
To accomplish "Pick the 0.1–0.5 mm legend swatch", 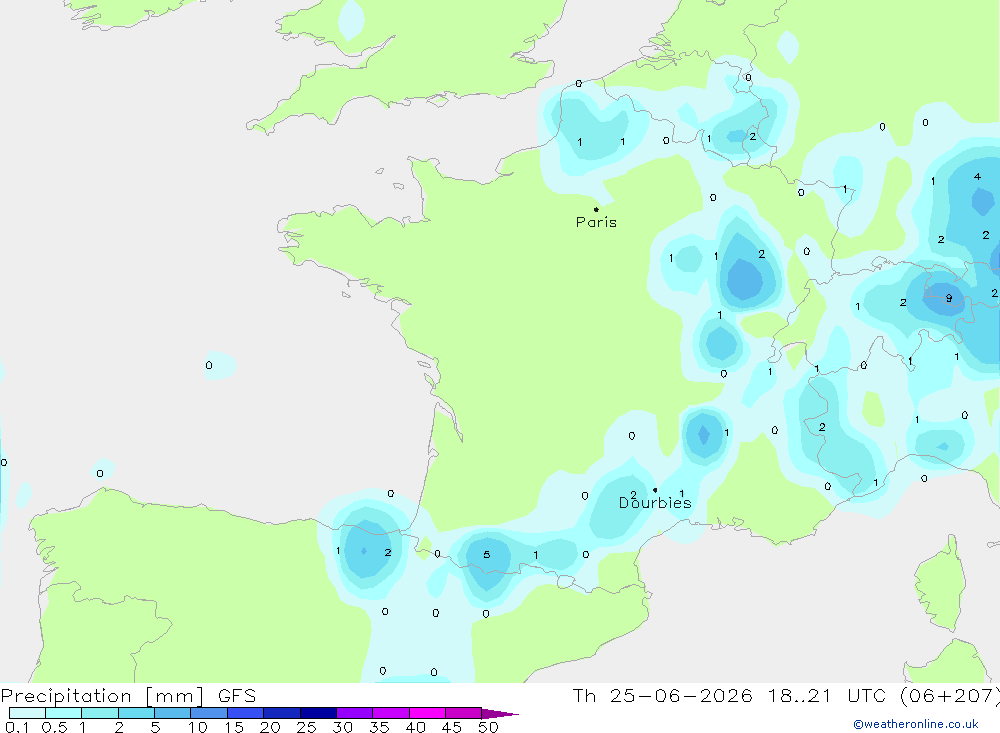I will click(x=27, y=713).
